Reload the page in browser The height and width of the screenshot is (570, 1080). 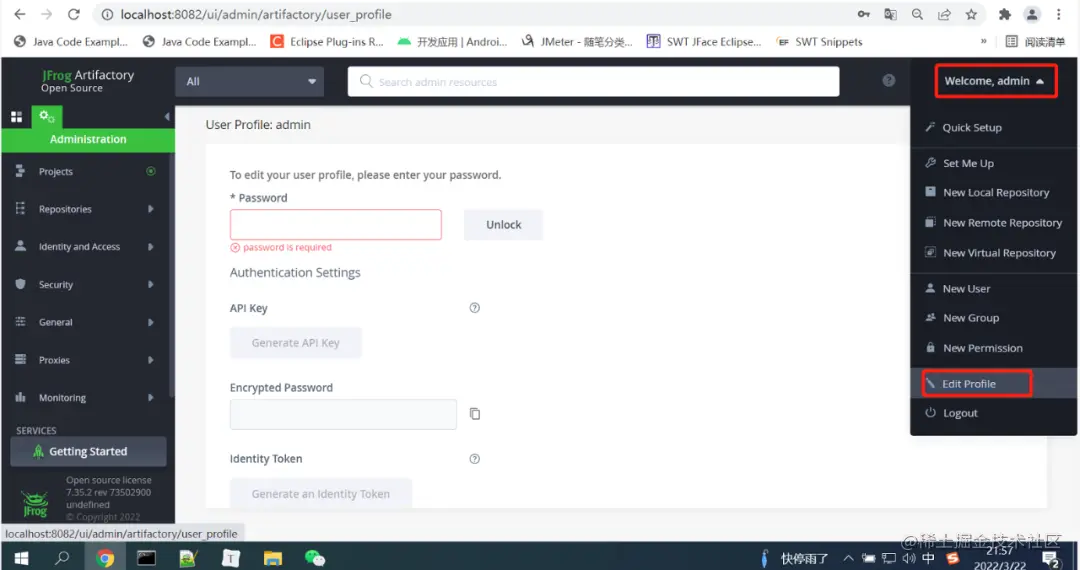tap(74, 14)
